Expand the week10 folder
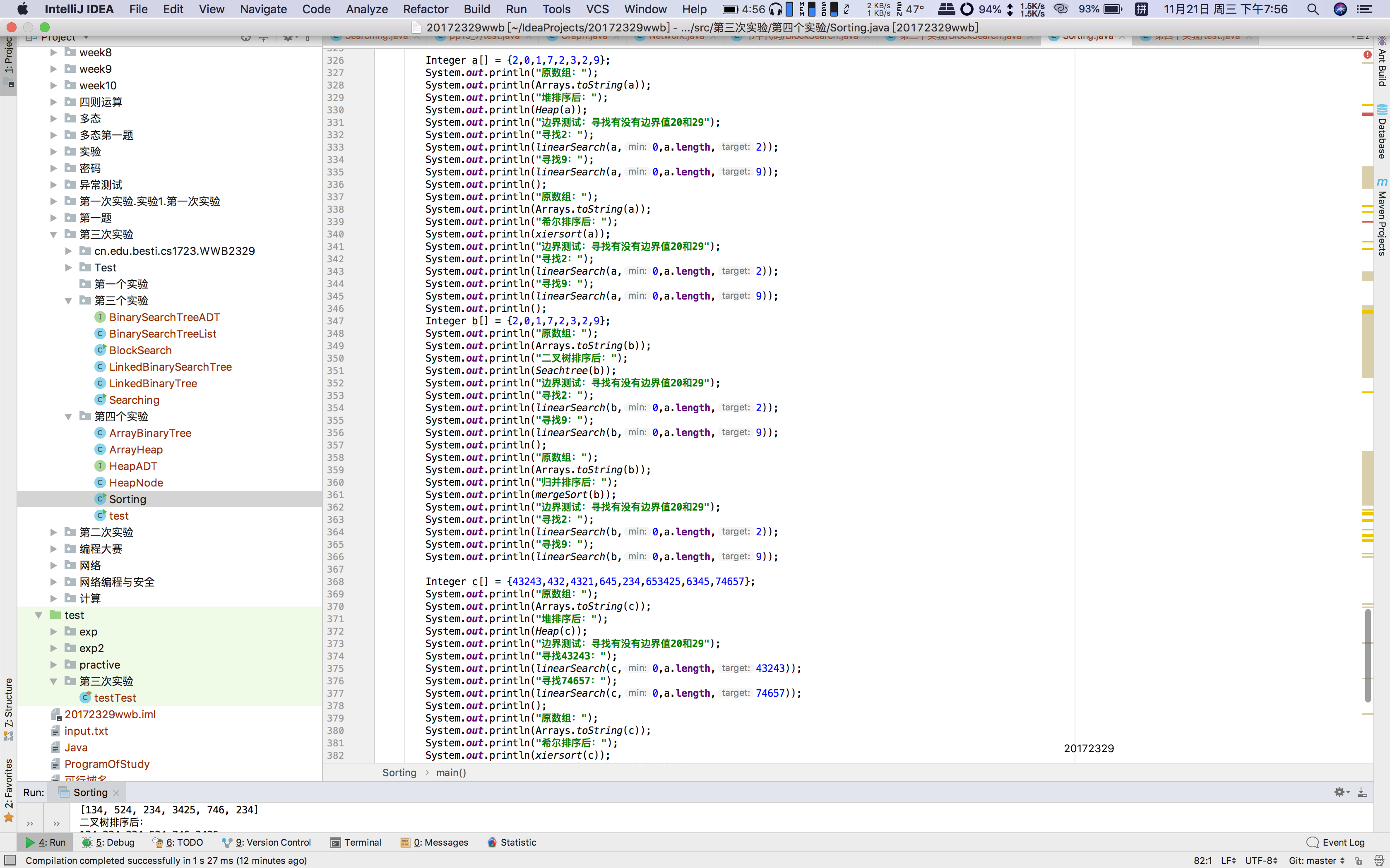This screenshot has width=1390, height=868. tap(53, 86)
